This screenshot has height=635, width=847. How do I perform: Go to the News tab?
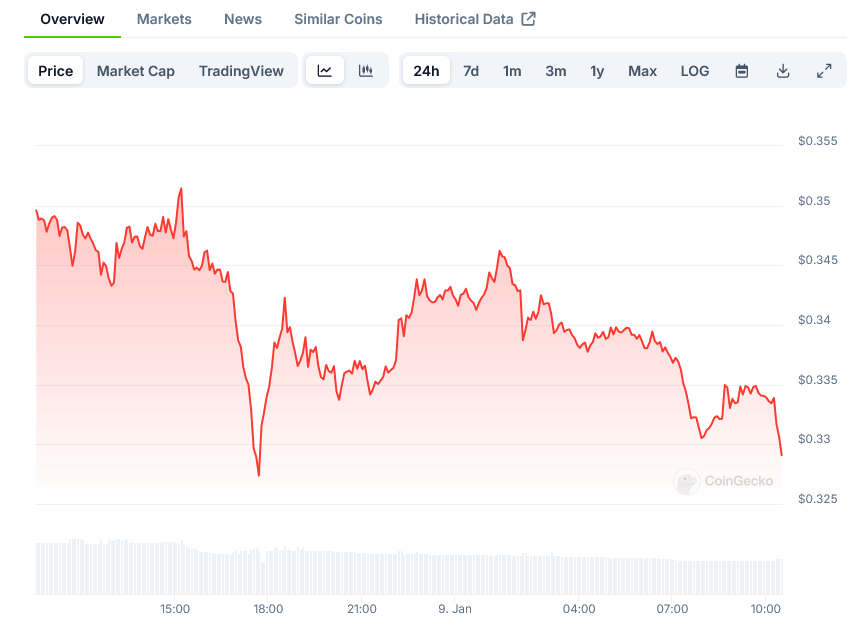click(x=243, y=19)
